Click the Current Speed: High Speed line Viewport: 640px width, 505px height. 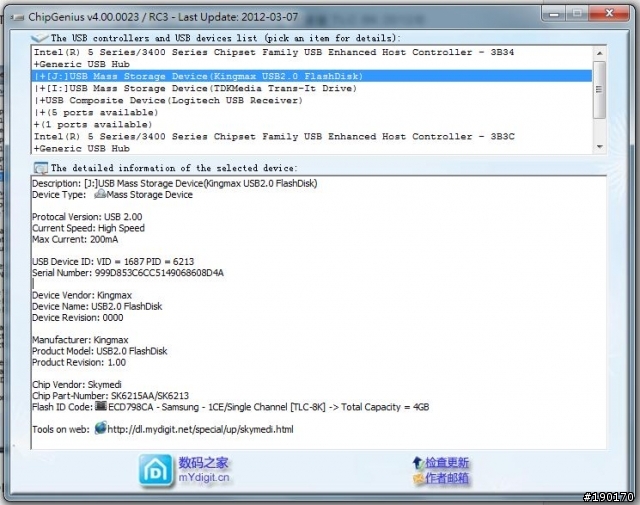[x=88, y=228]
